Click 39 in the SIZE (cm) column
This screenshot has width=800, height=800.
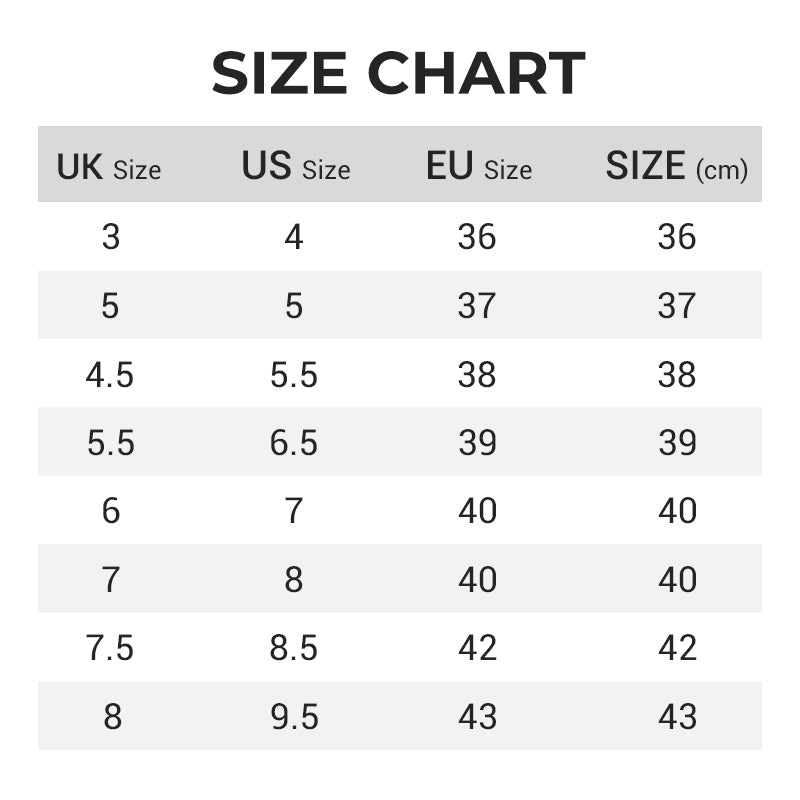[677, 443]
